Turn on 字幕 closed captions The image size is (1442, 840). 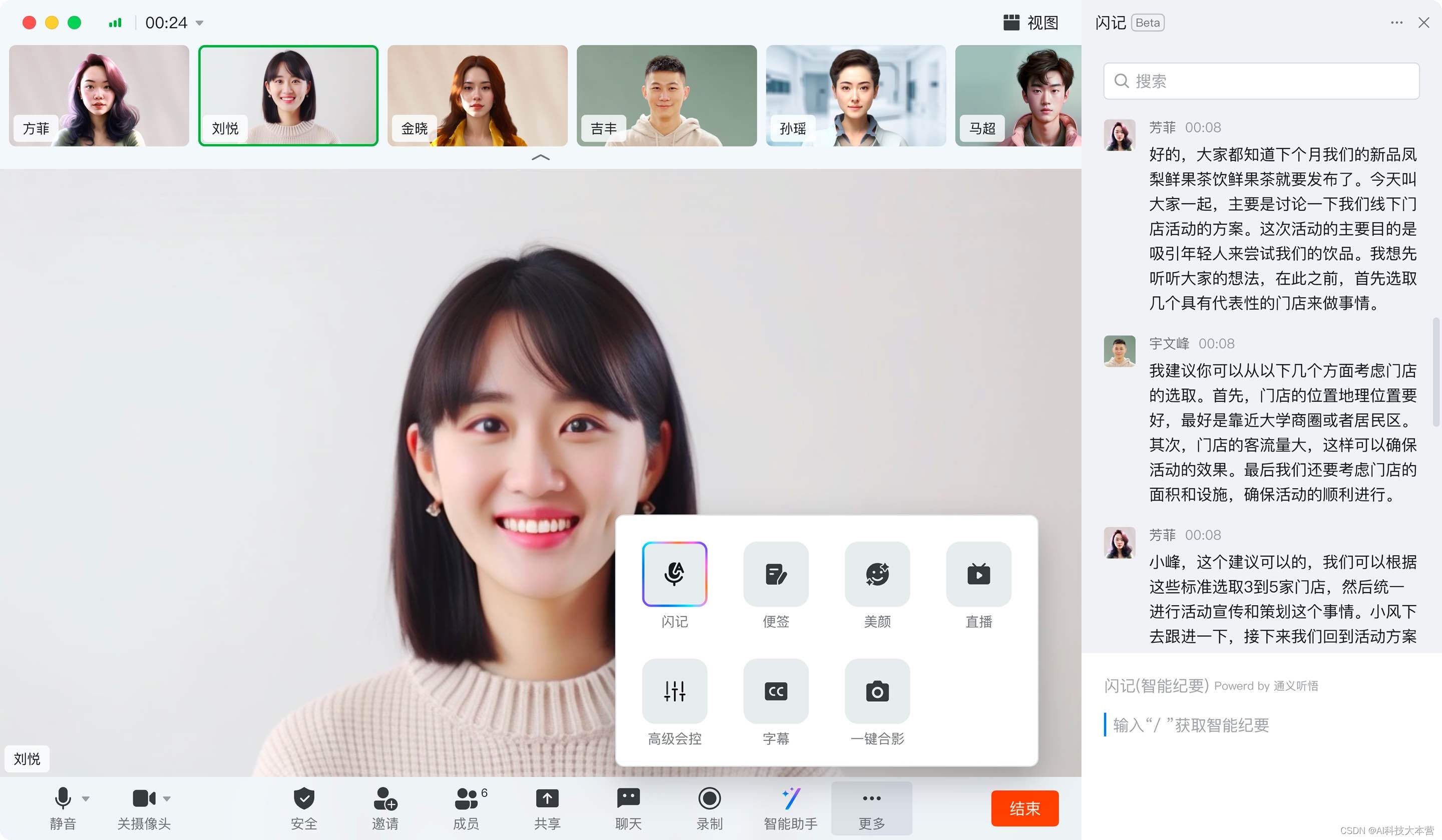tap(776, 691)
